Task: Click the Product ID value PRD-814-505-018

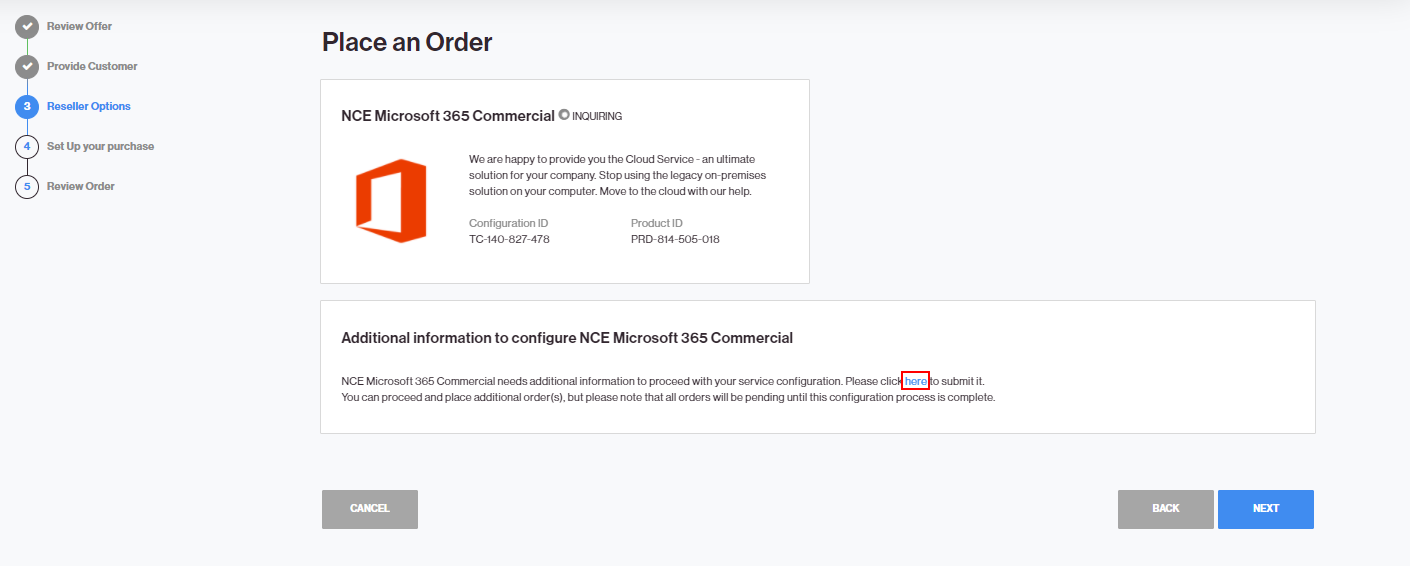Action: pyautogui.click(x=675, y=240)
